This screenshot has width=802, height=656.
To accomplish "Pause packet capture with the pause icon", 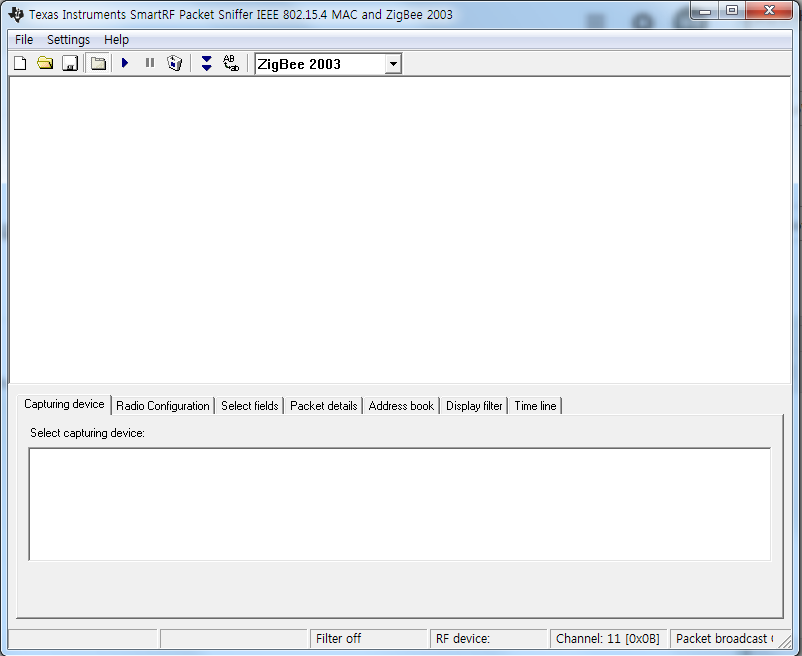I will tap(150, 63).
